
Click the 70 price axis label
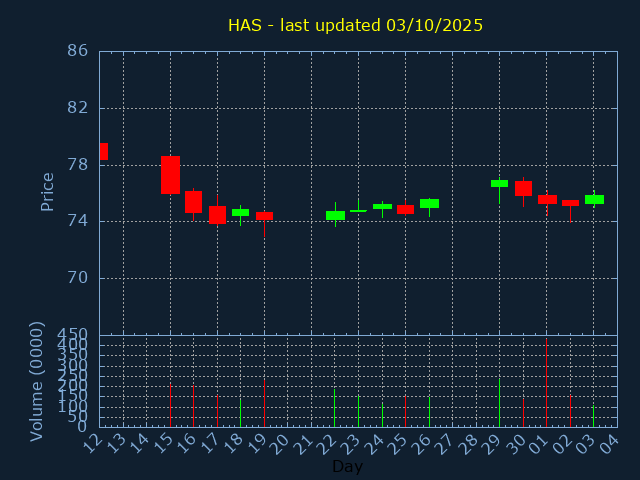pos(78,278)
